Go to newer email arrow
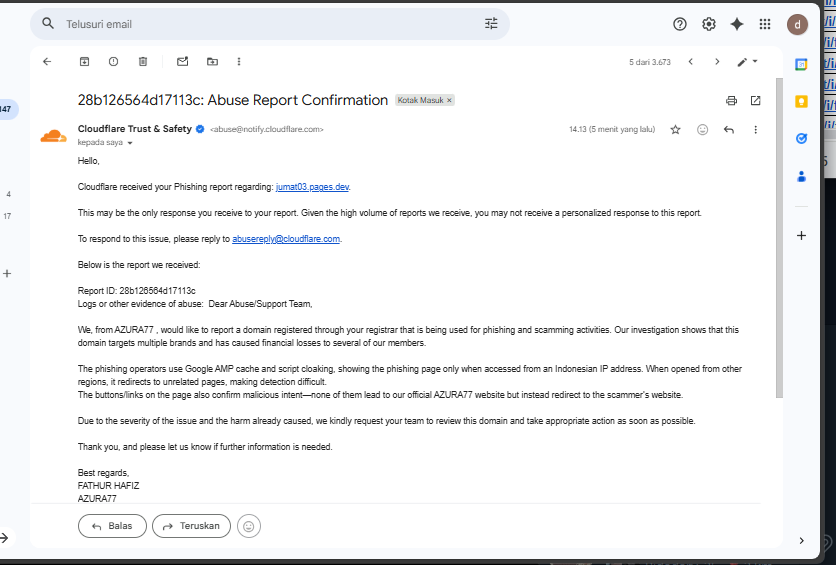836x565 pixels. click(690, 62)
